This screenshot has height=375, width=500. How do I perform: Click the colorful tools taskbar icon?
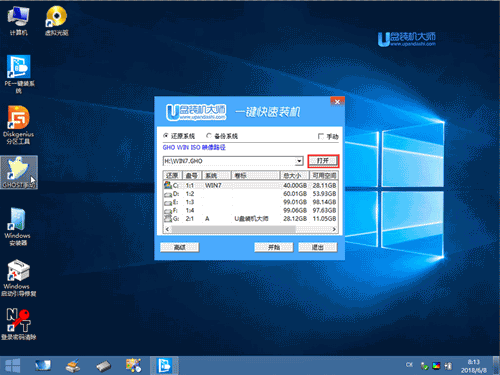[x=133, y=365]
